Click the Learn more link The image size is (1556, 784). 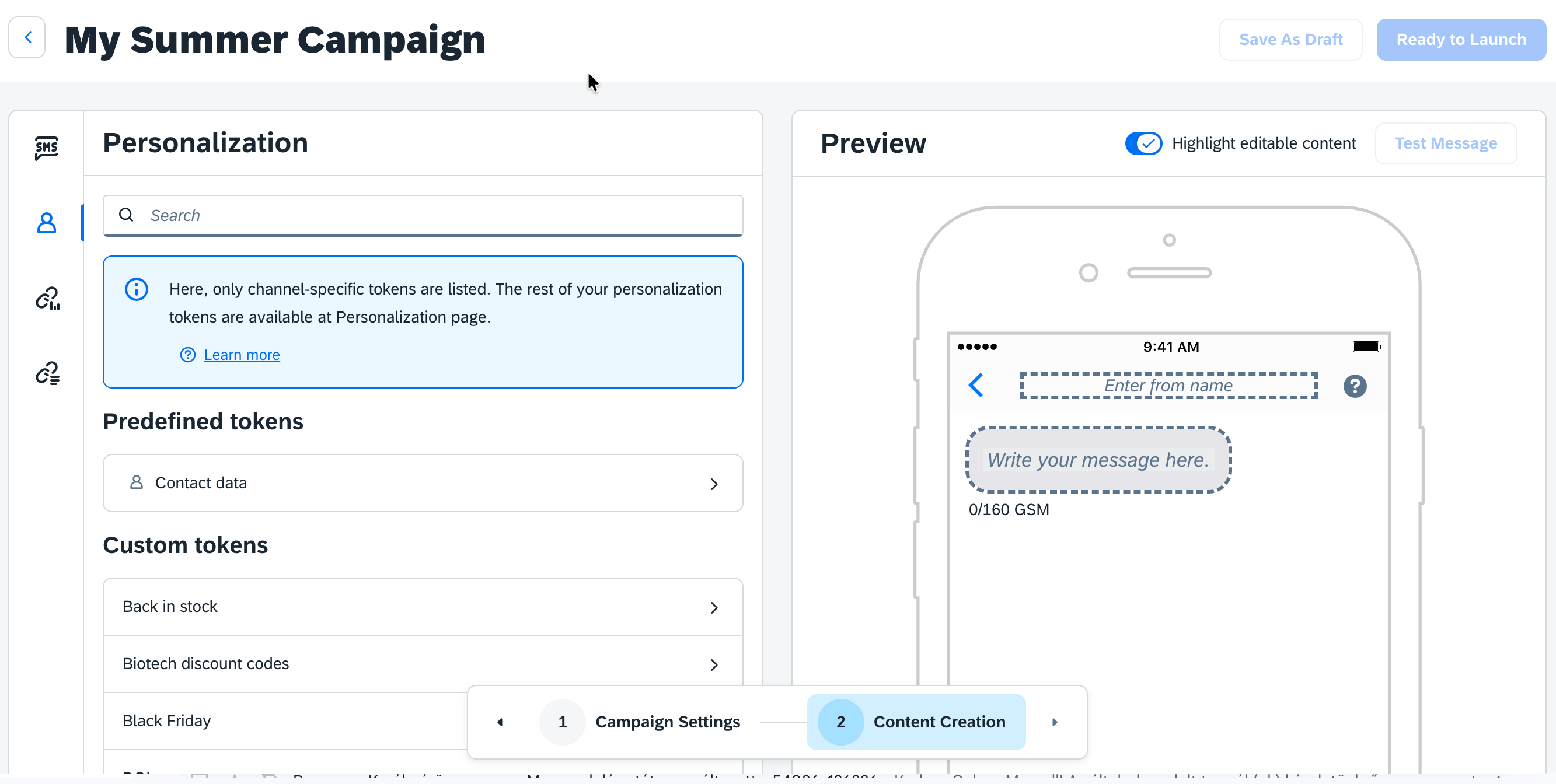(242, 355)
